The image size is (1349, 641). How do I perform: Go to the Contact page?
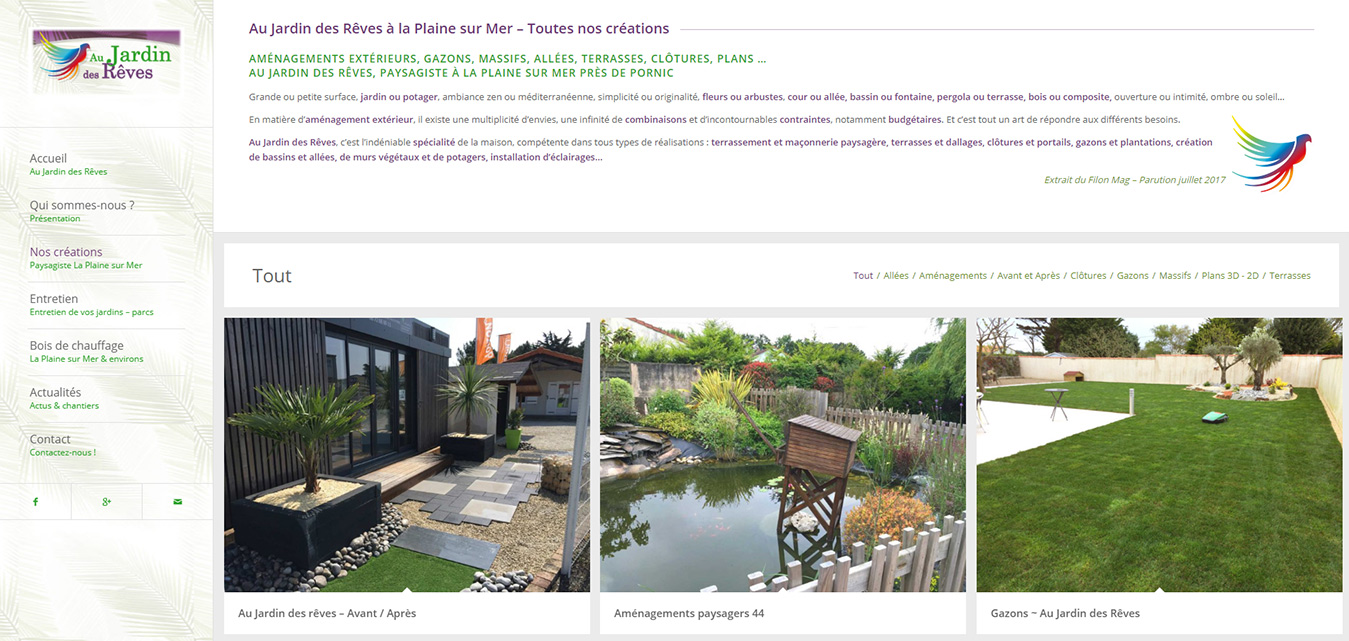coord(63,445)
